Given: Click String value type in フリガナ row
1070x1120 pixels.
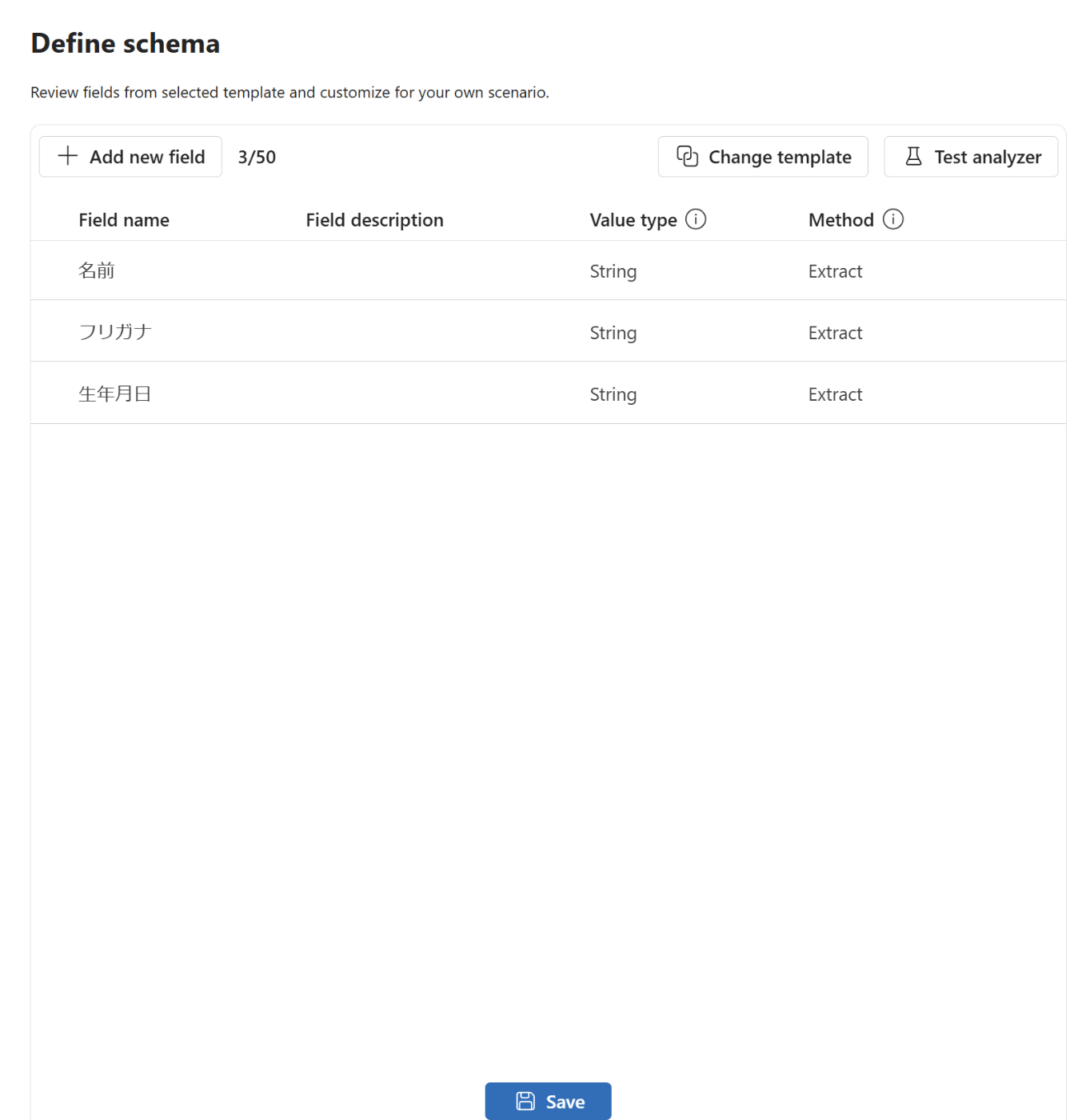Looking at the screenshot, I should (613, 333).
